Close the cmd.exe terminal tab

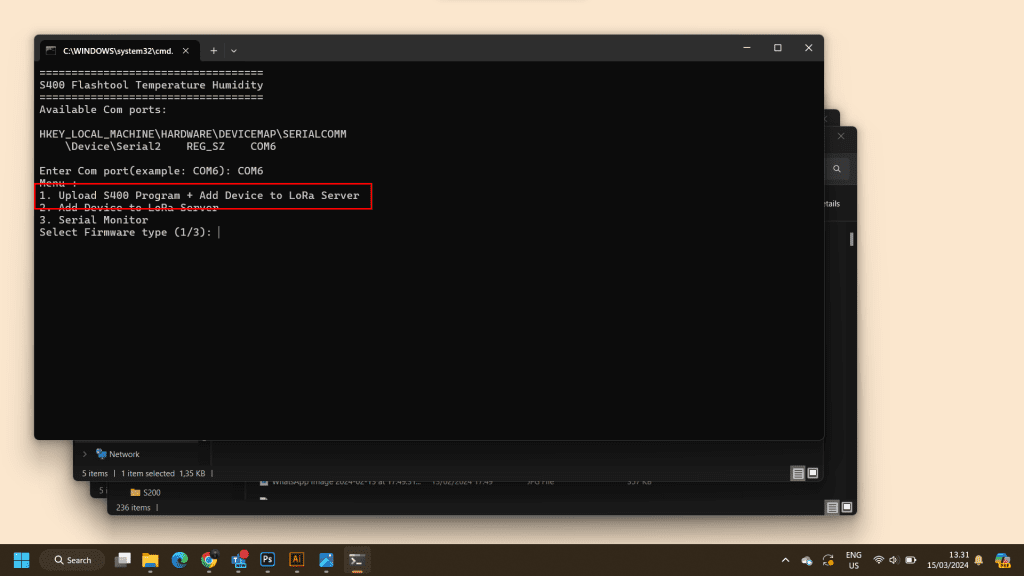187,50
